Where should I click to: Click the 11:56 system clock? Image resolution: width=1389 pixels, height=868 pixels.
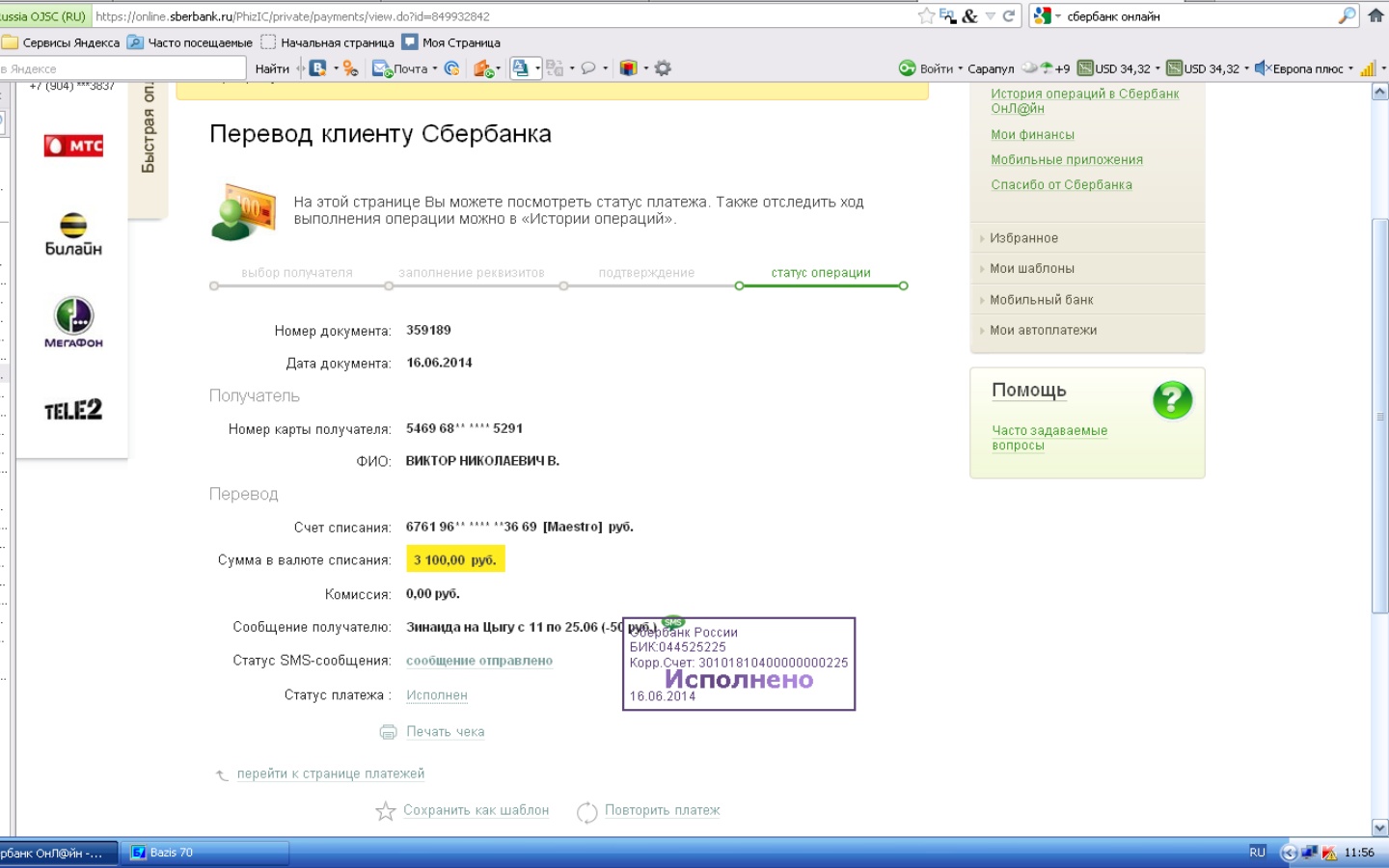[1359, 853]
